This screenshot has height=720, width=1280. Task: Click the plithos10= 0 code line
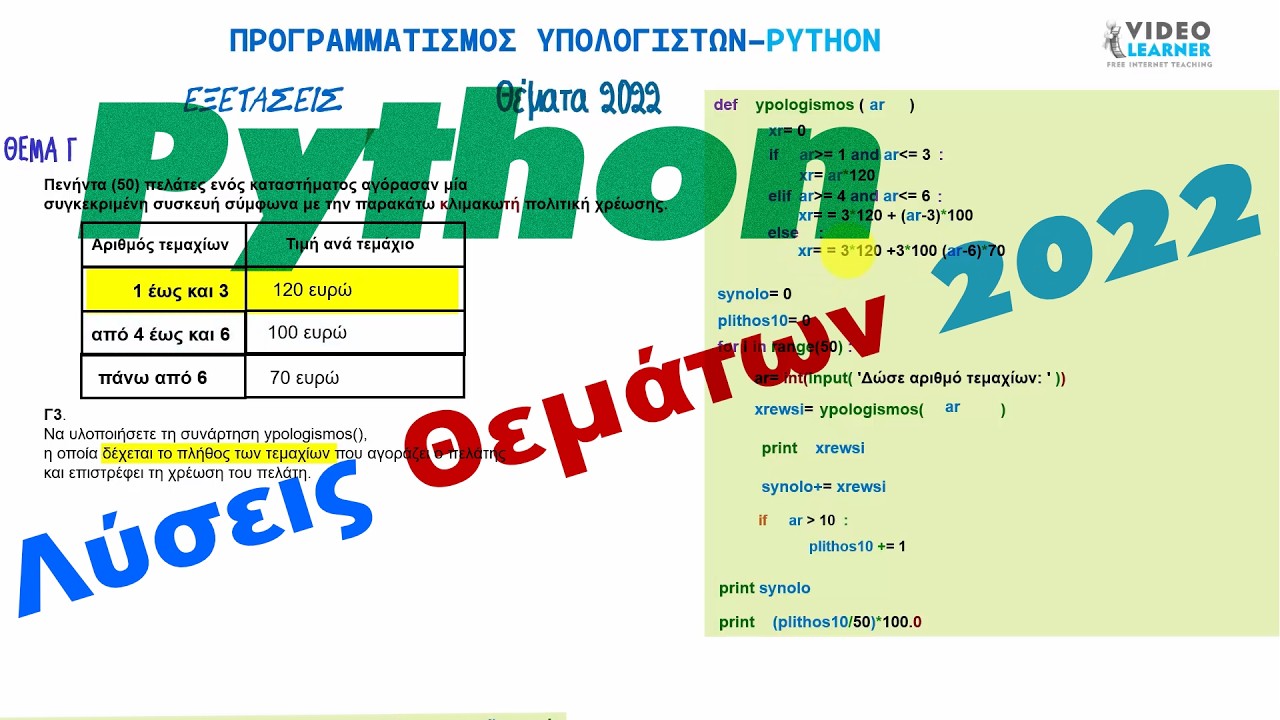tap(764, 321)
